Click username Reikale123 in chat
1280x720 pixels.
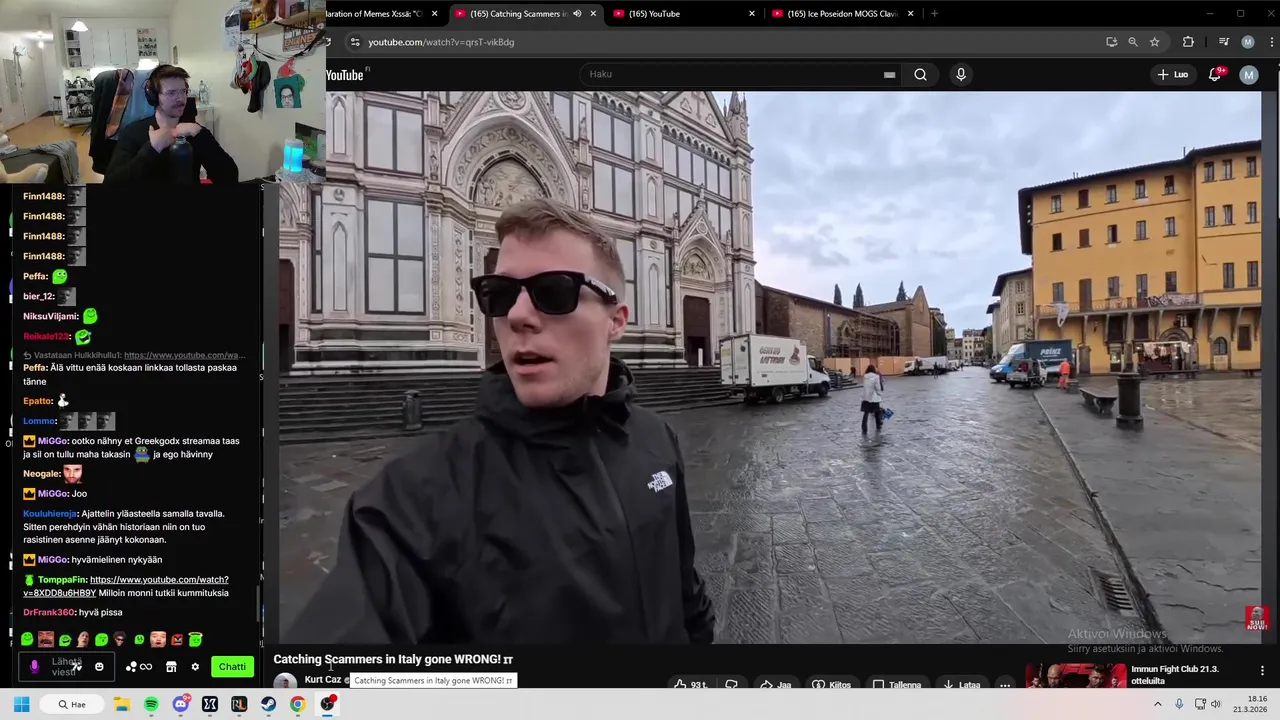coord(47,337)
